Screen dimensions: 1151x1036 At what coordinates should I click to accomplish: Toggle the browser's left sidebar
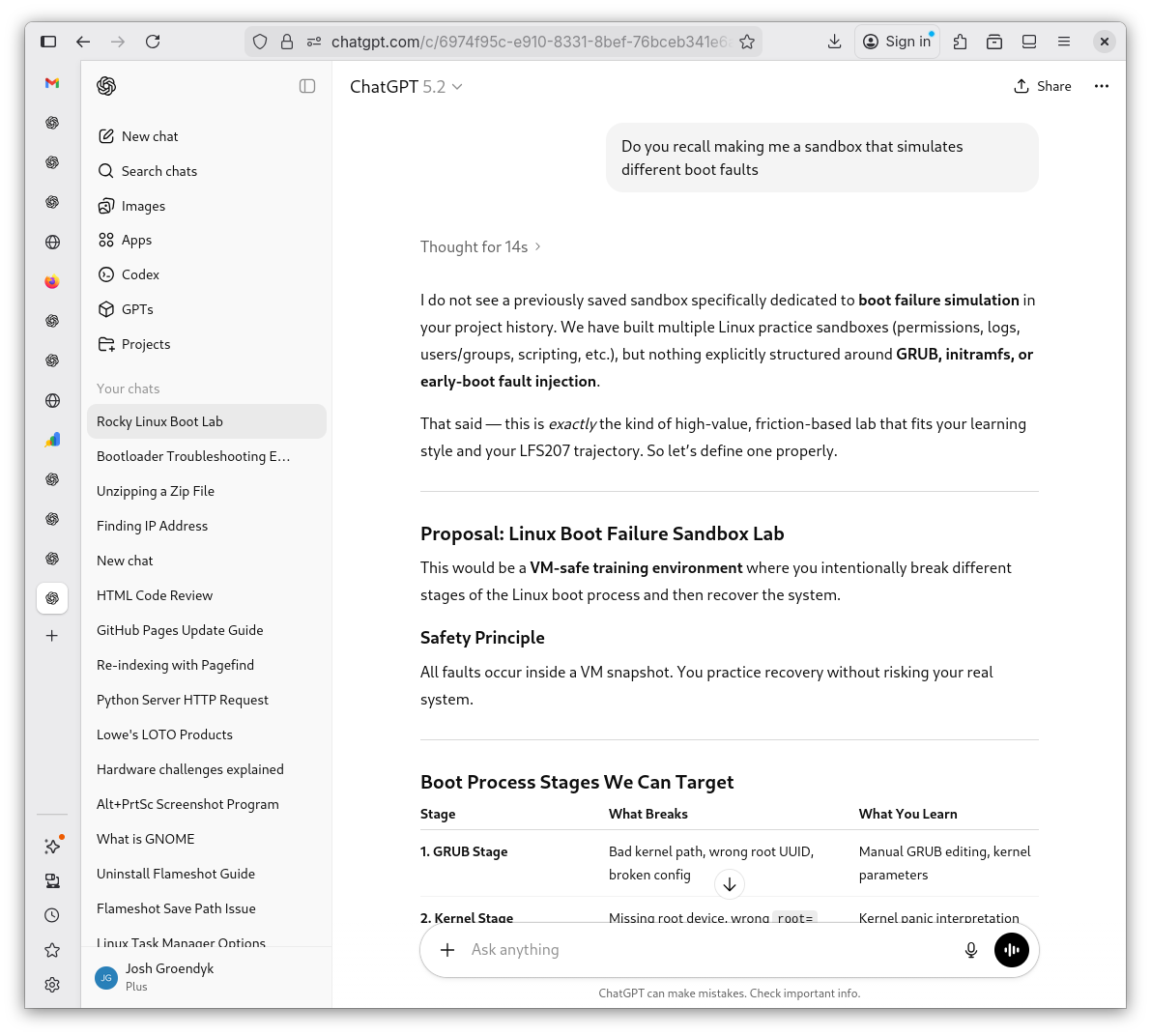48,42
